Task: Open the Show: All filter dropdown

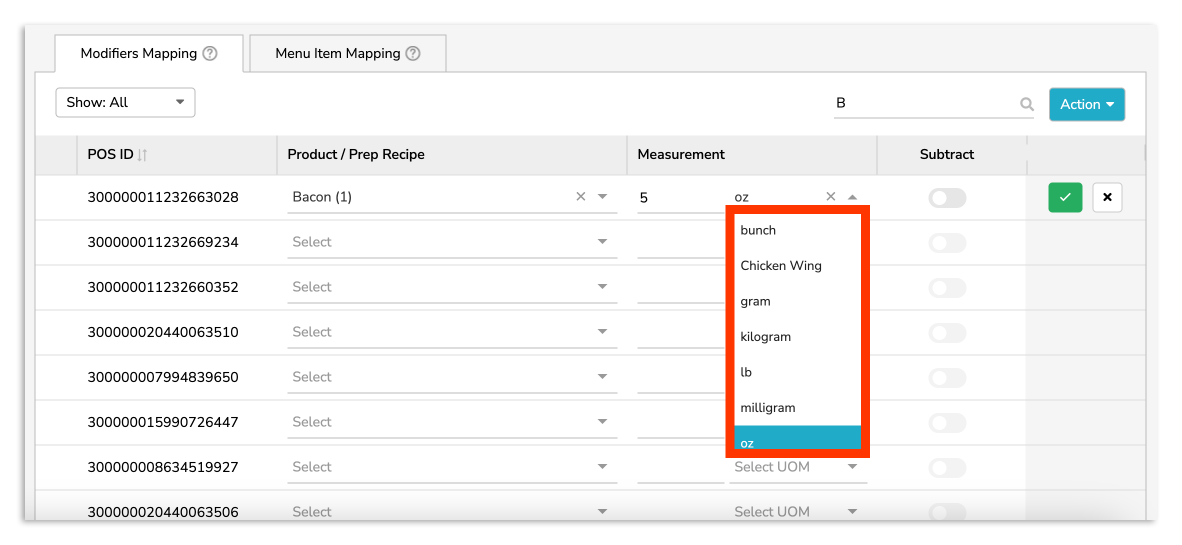Action: point(125,102)
